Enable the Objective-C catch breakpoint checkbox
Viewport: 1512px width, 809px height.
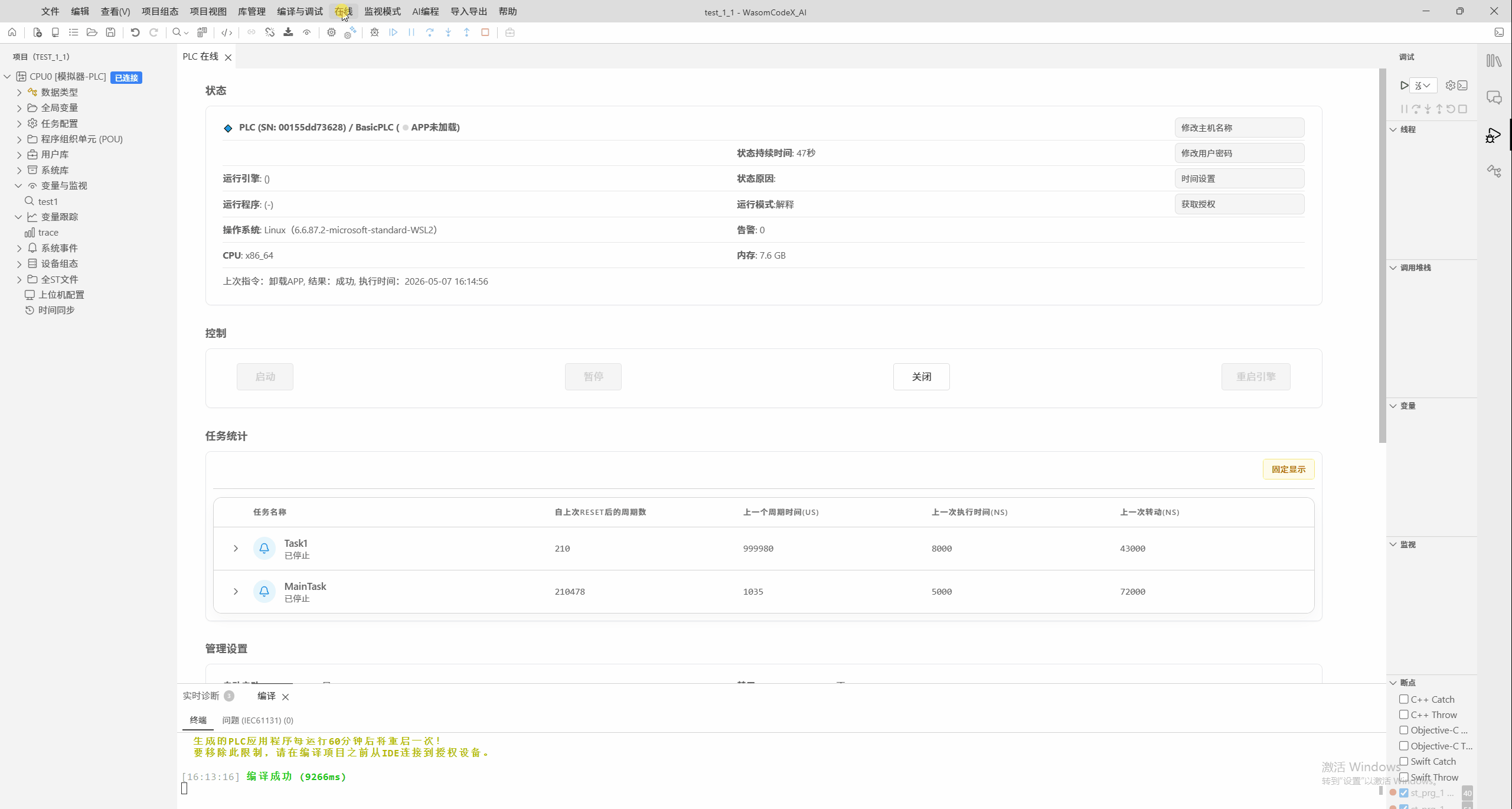pyautogui.click(x=1404, y=730)
